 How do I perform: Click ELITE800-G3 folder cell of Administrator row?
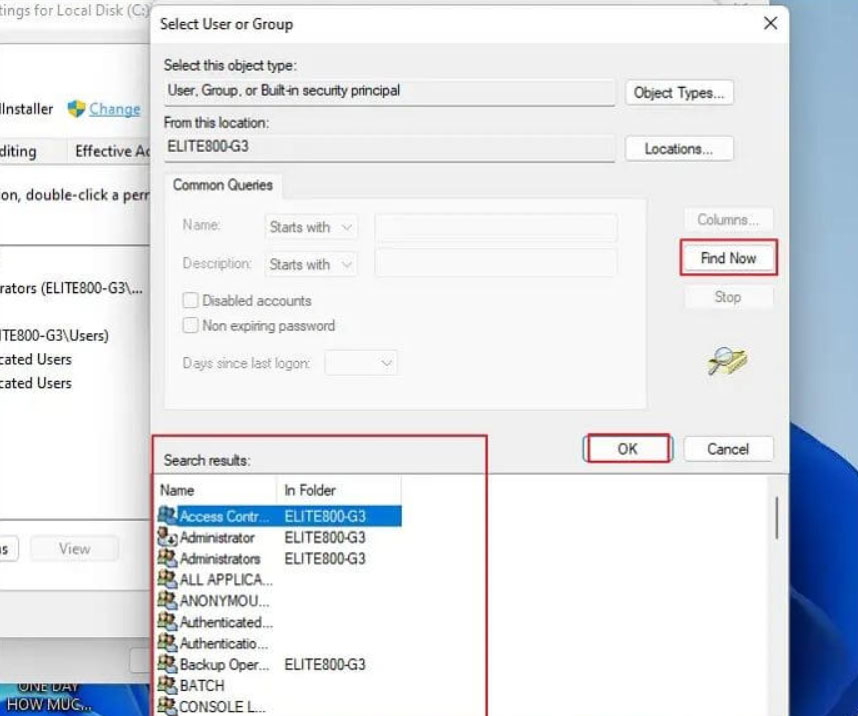(x=325, y=538)
